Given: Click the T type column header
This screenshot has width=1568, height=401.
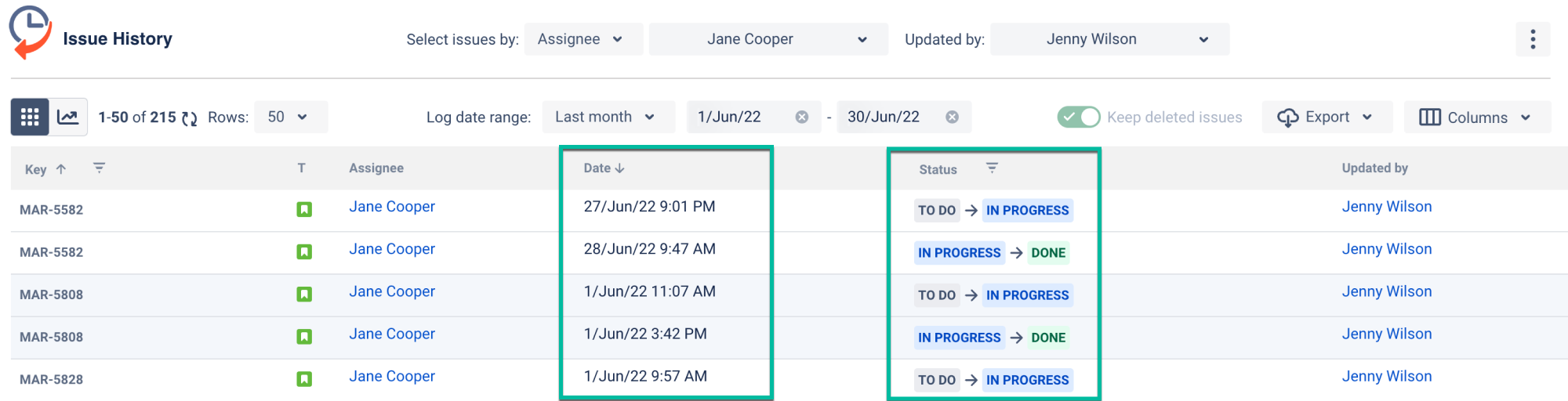Looking at the screenshot, I should tap(301, 168).
